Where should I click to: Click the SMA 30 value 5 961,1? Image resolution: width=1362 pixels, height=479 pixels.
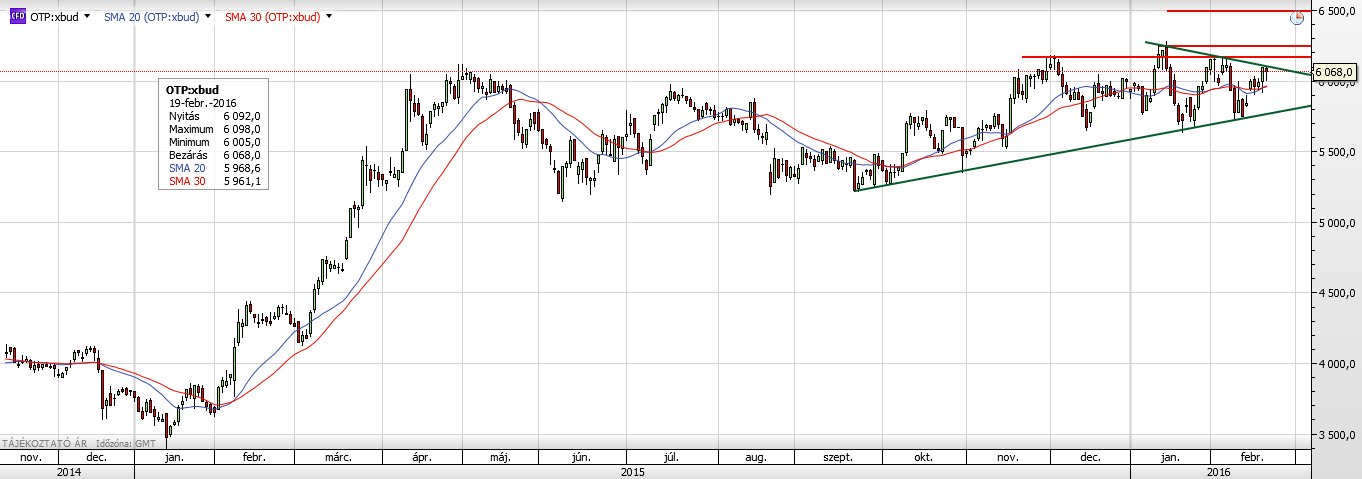pos(241,181)
